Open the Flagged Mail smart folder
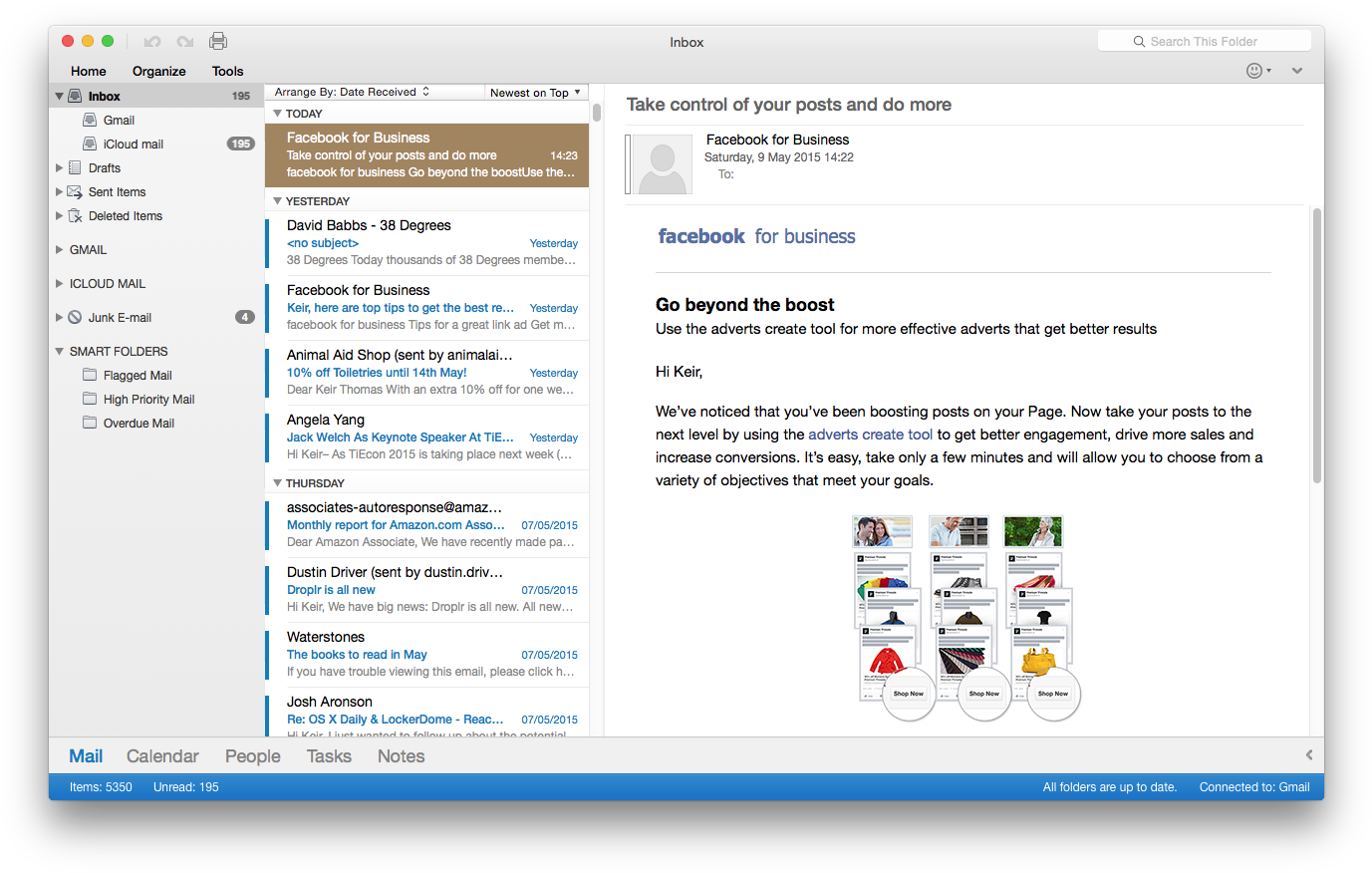 point(137,376)
